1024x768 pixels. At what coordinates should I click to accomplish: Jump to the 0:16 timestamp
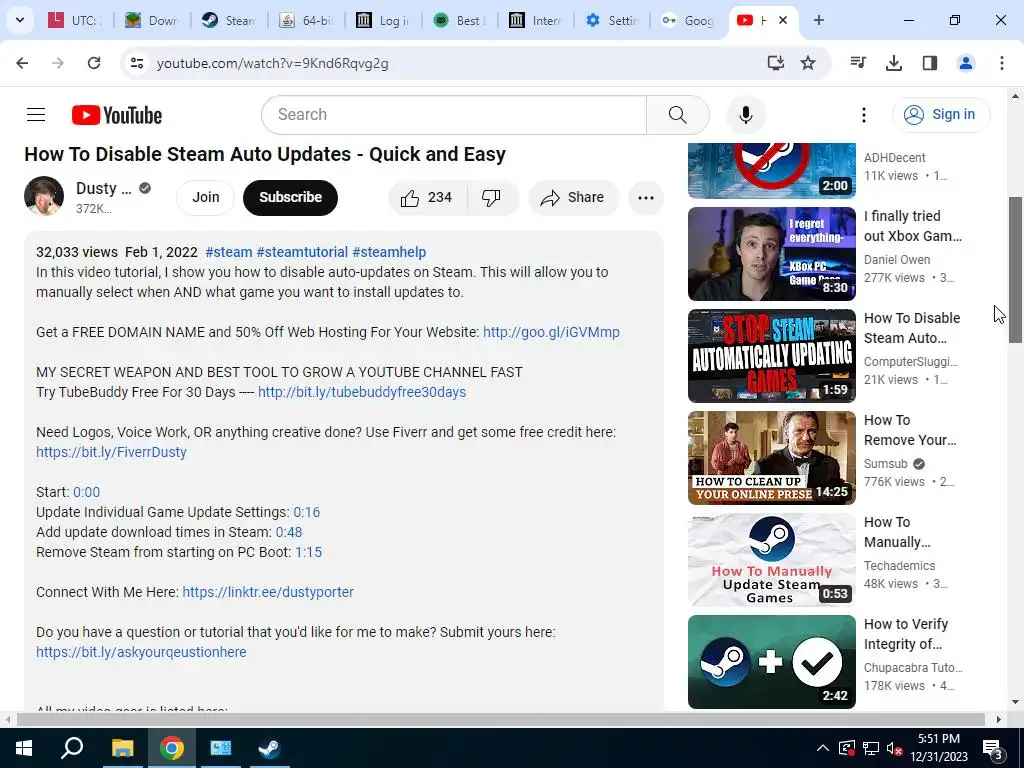tap(306, 512)
